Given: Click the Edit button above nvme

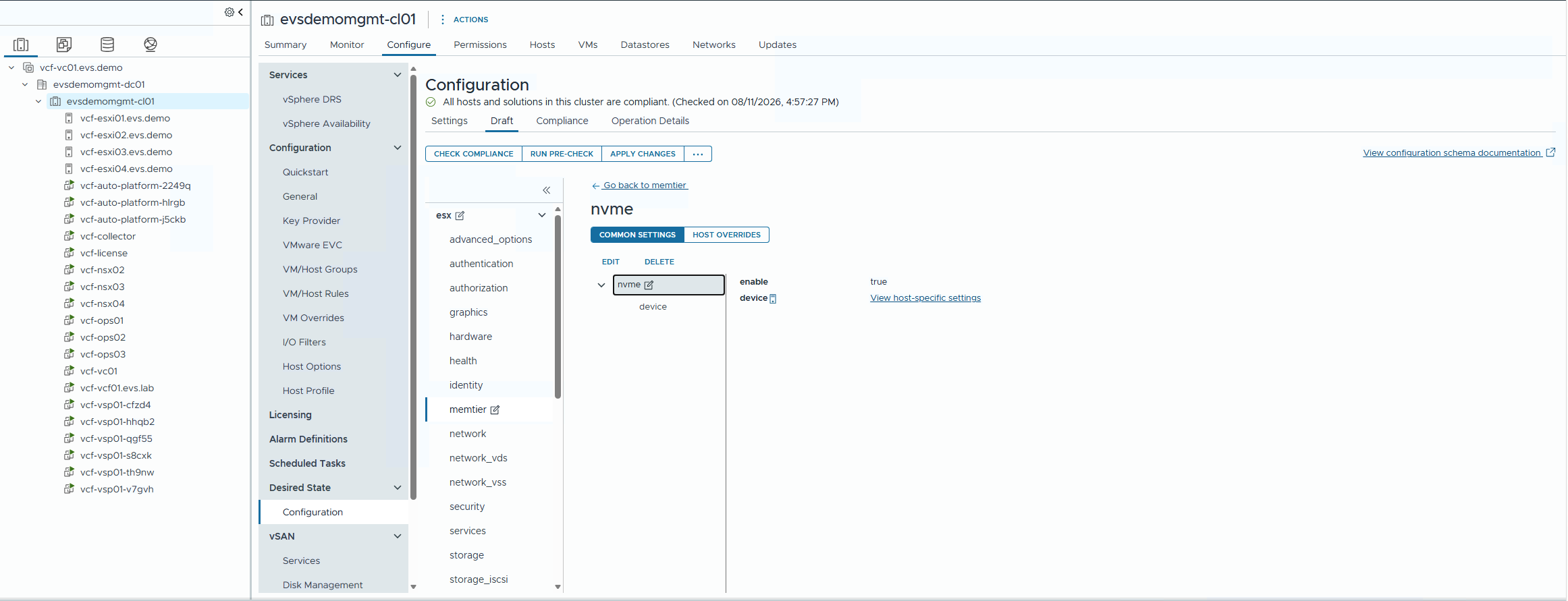Looking at the screenshot, I should point(611,262).
